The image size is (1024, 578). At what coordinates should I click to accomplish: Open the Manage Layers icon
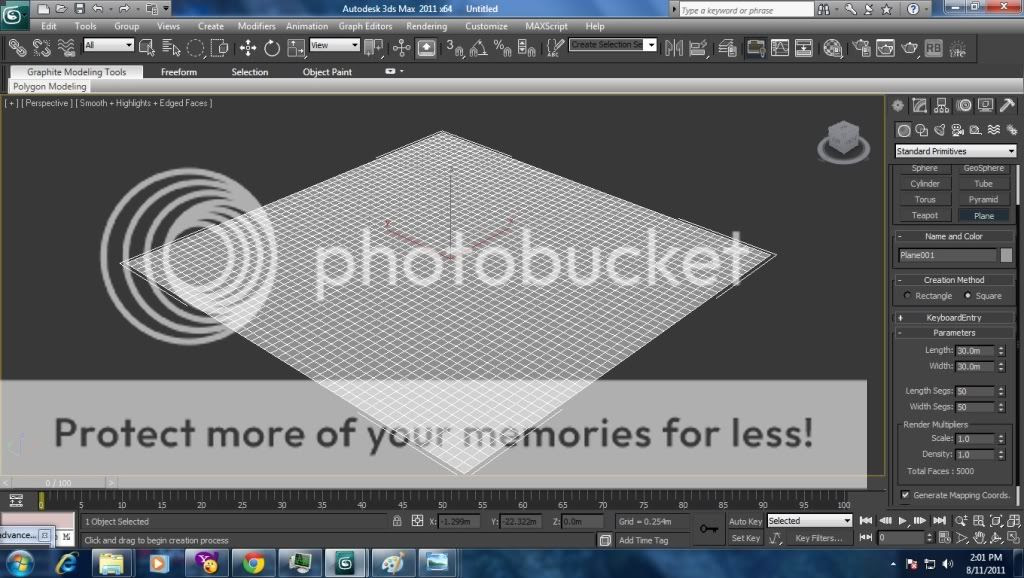(x=727, y=48)
